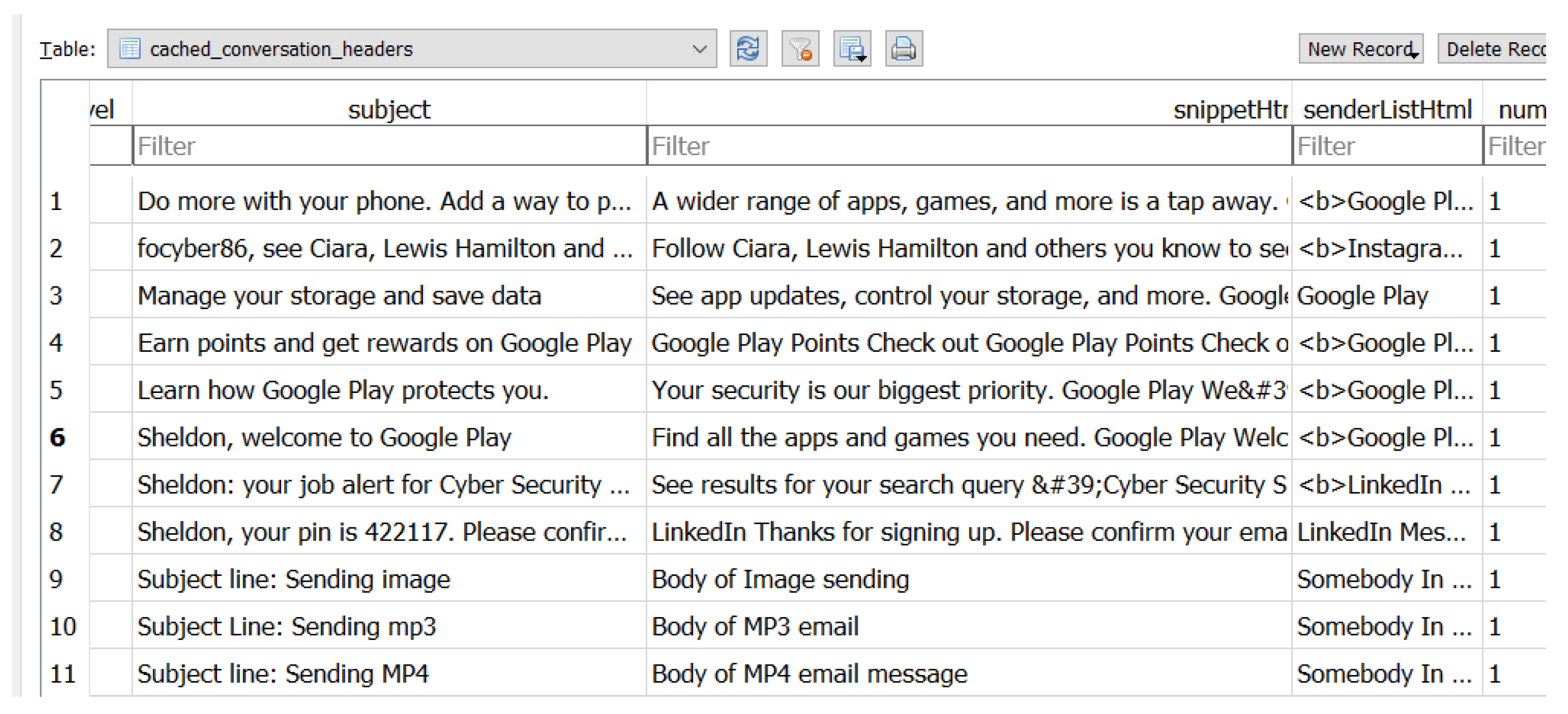This screenshot has height=714, width=1568.
Task: Click the save table as icon
Action: [x=852, y=48]
